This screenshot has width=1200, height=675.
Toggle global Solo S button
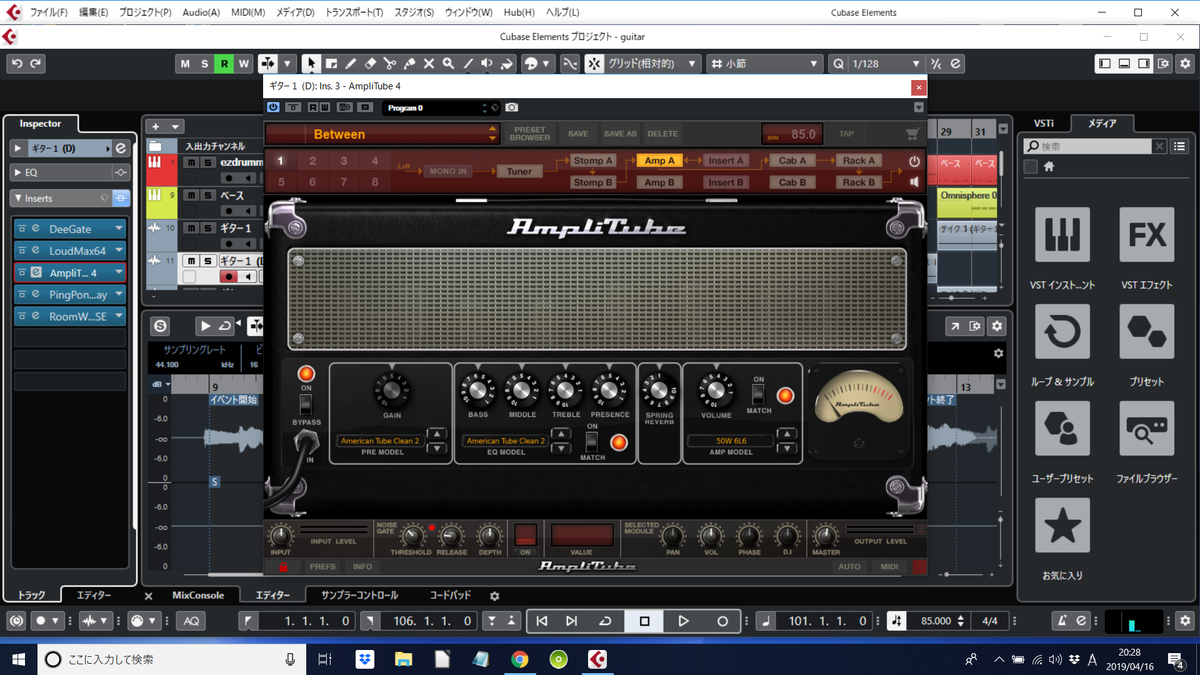tap(205, 63)
